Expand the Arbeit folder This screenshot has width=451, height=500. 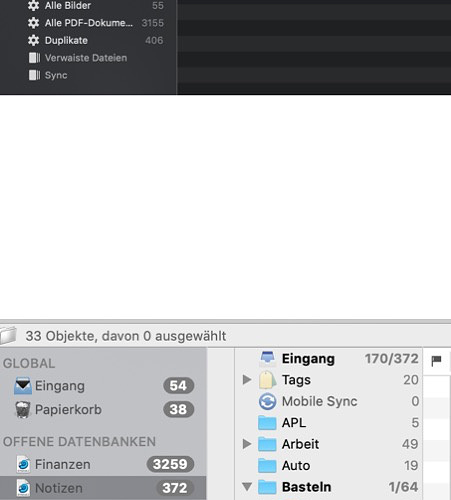[247, 444]
